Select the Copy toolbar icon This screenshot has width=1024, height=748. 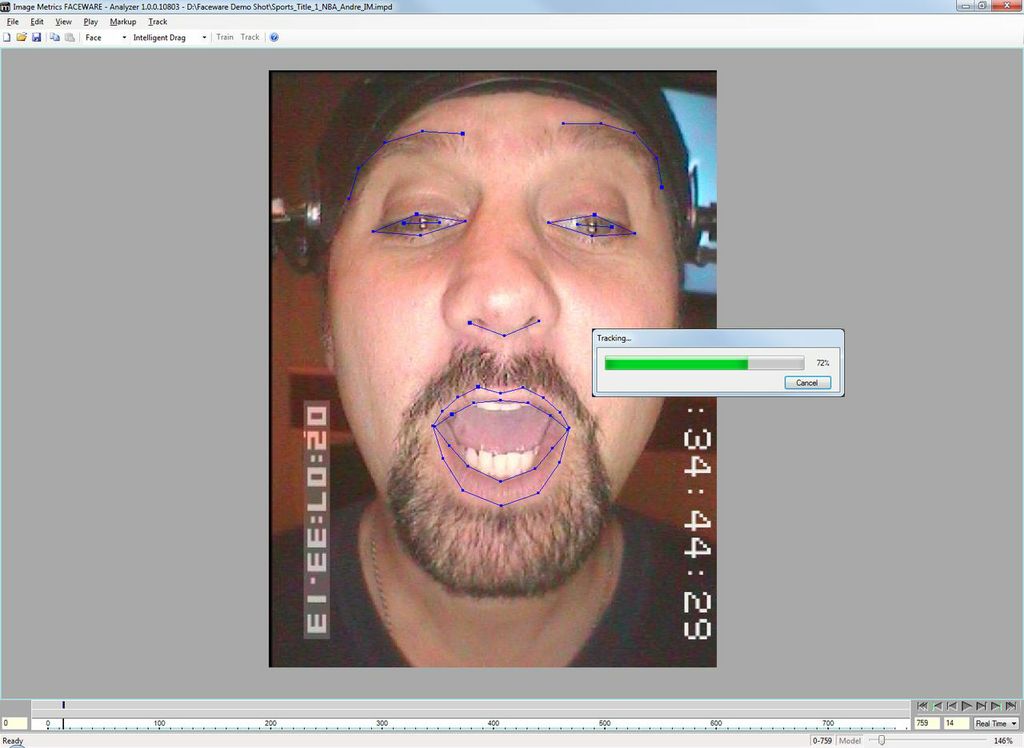click(54, 36)
